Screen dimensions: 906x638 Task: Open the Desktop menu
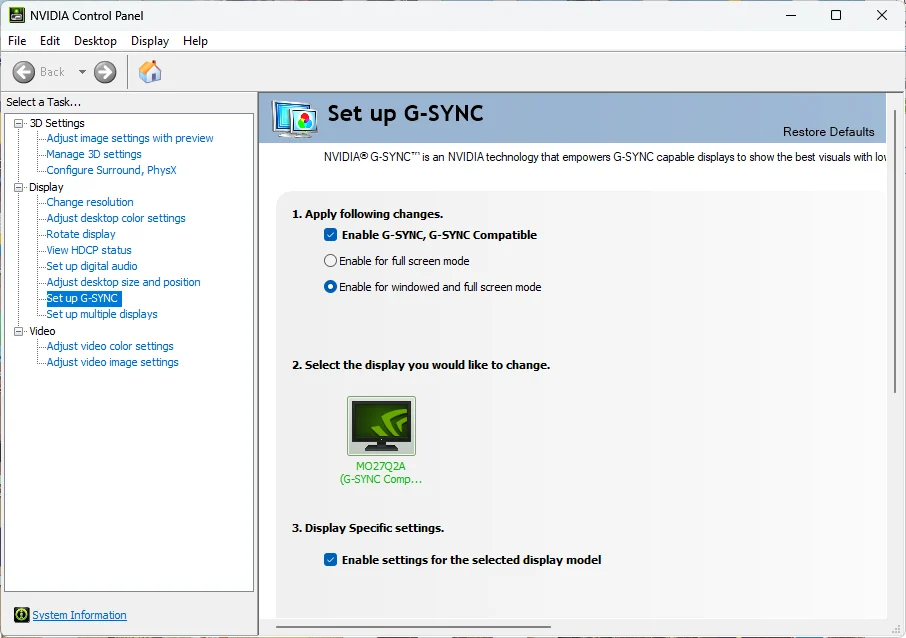tap(95, 41)
